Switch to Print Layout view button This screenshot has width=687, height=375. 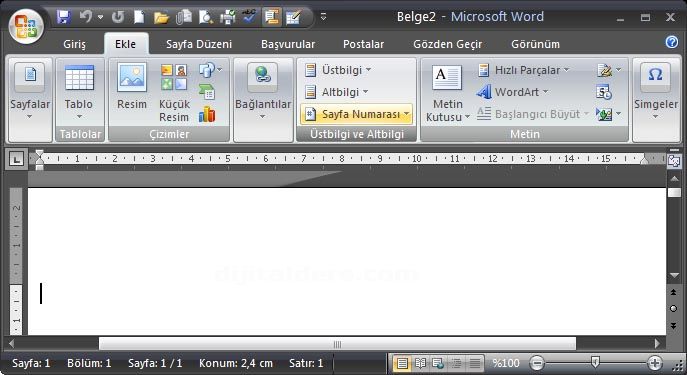(x=402, y=363)
